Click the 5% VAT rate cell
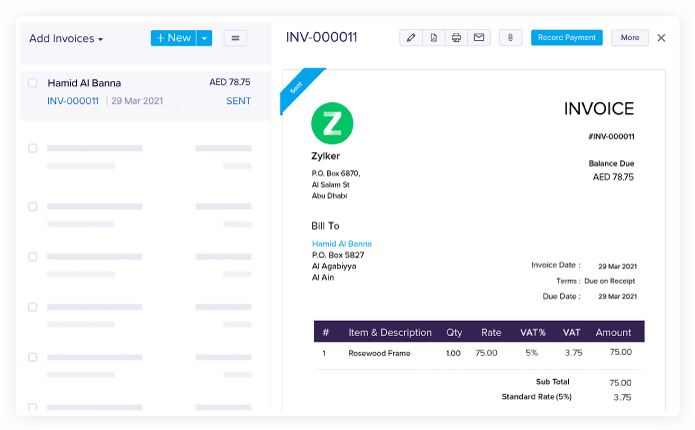Viewport: 695px width, 430px height. click(531, 353)
